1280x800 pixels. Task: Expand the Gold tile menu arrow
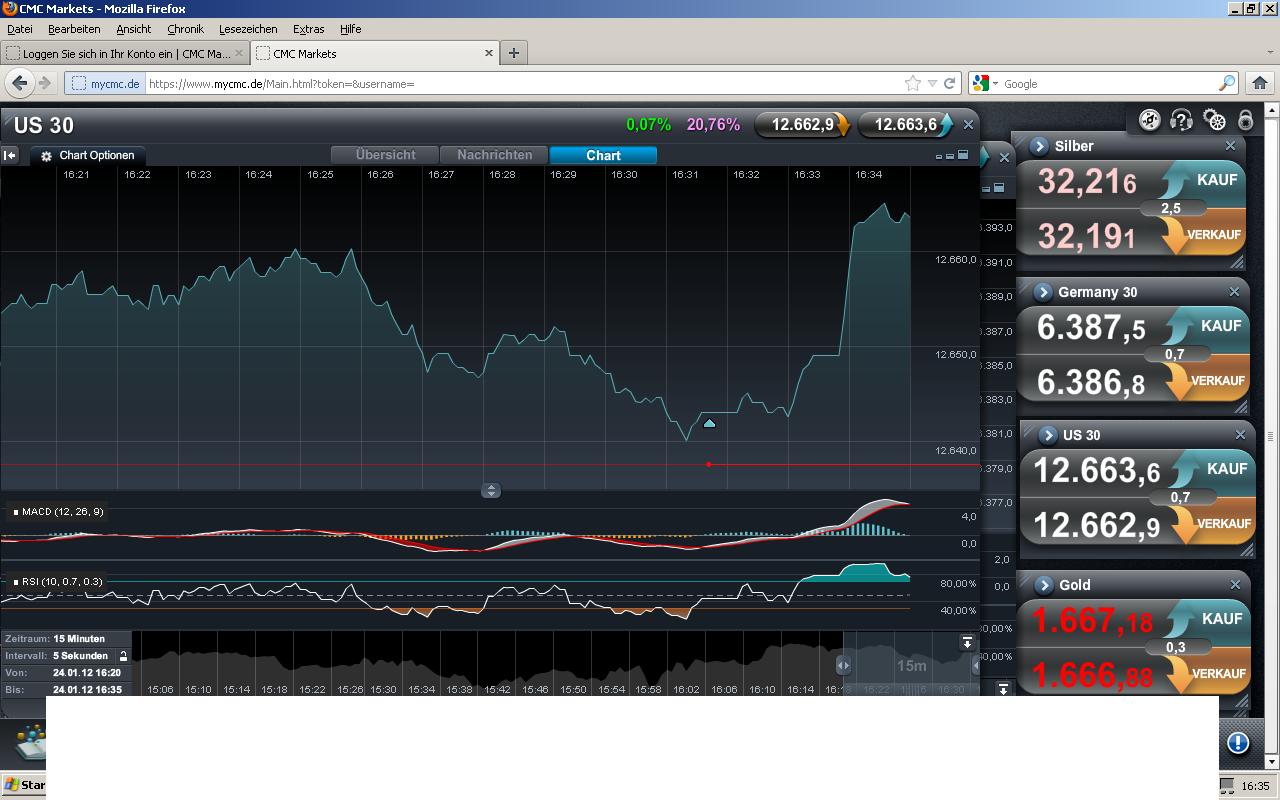point(1044,585)
